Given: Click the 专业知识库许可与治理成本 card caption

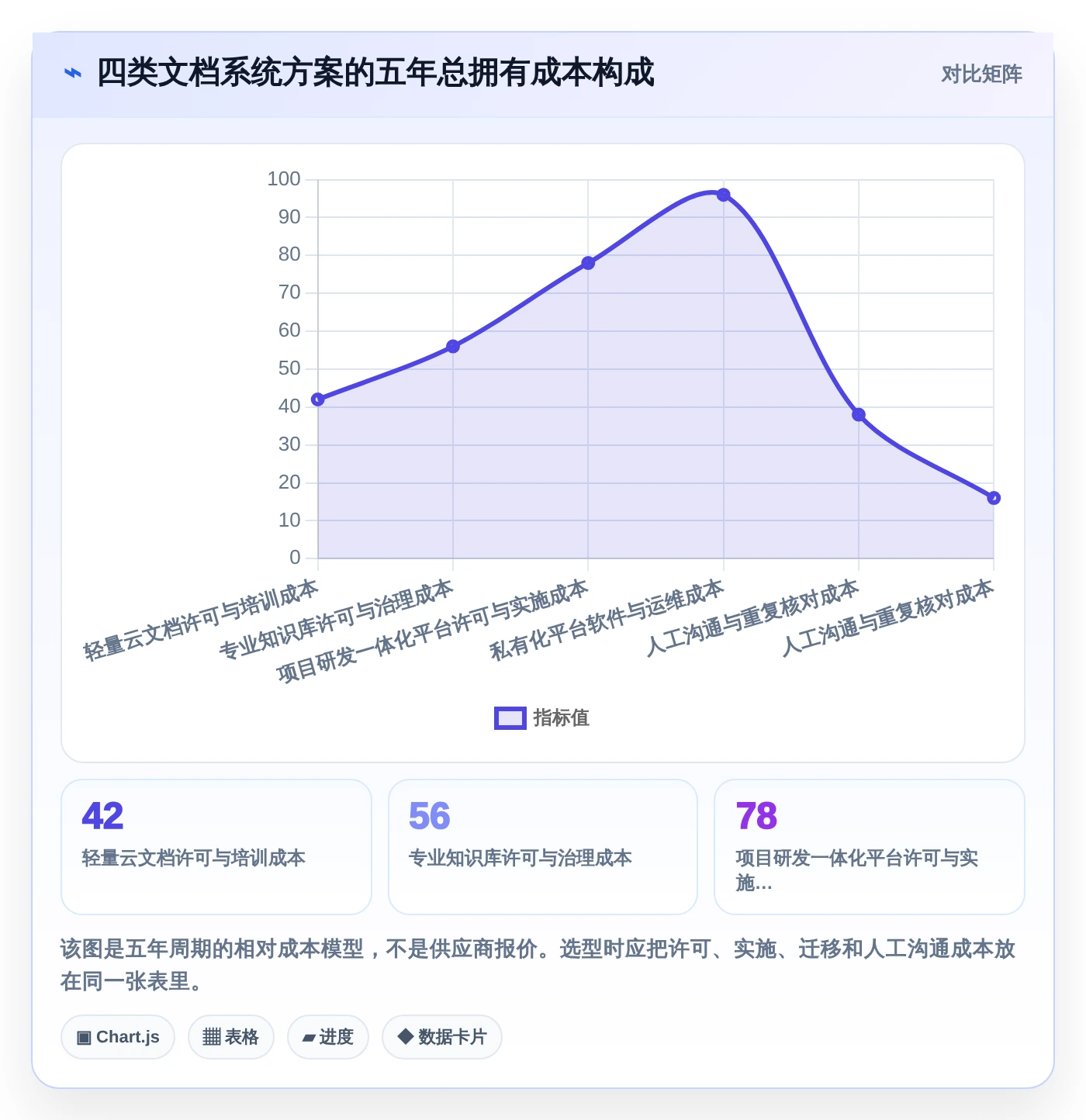Looking at the screenshot, I should coord(521,858).
